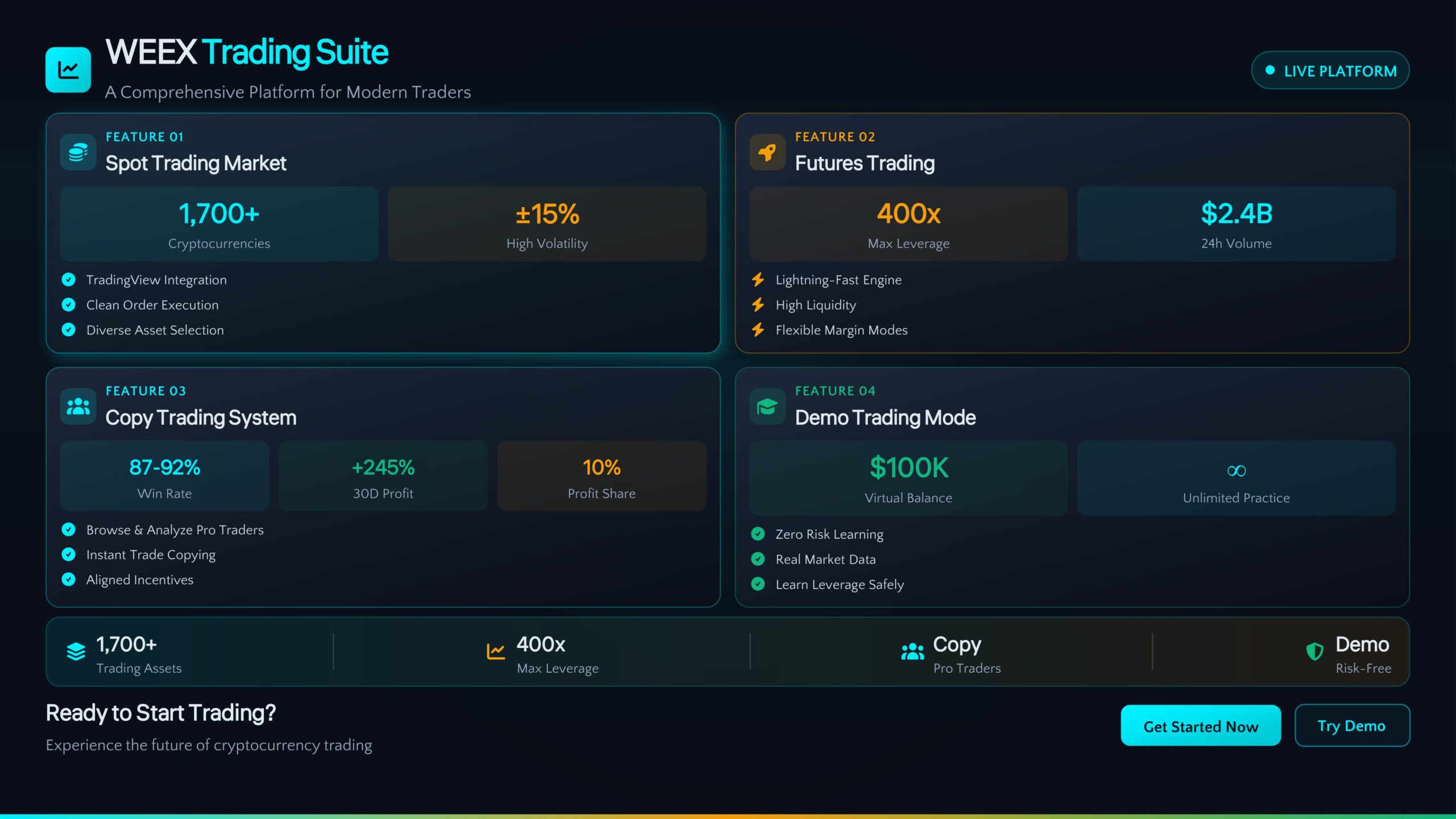The height and width of the screenshot is (819, 1456).
Task: Click the green check beside Learn Leverage Safely
Action: click(x=758, y=584)
